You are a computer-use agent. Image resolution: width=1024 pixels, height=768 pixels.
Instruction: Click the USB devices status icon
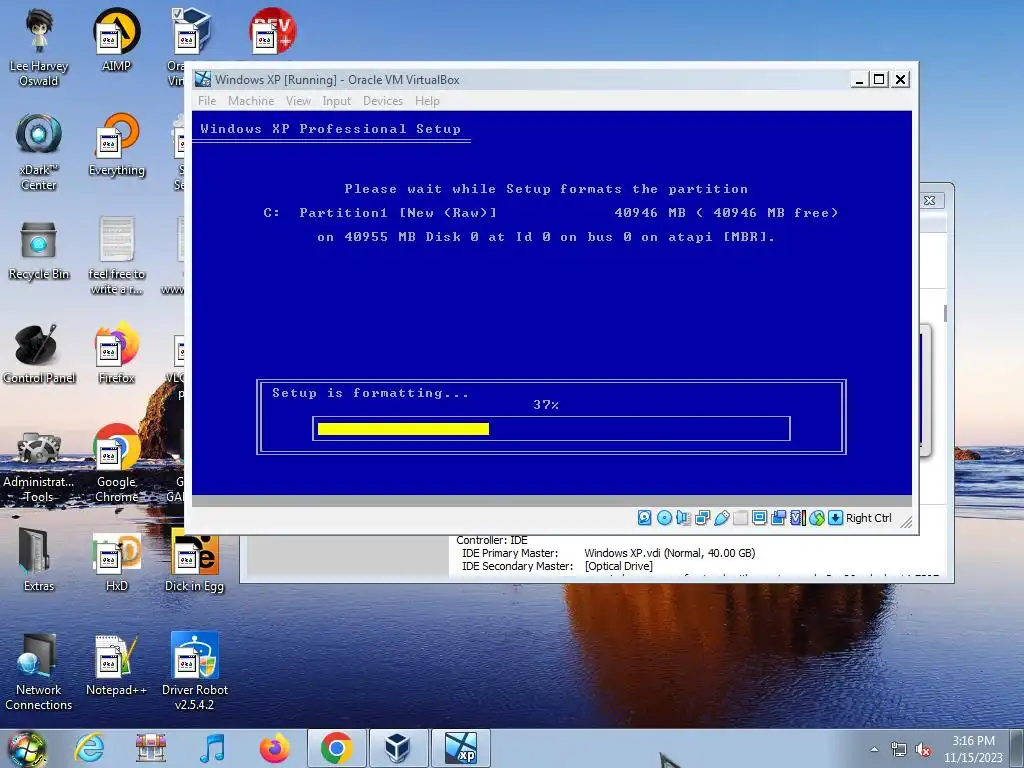tap(721, 518)
